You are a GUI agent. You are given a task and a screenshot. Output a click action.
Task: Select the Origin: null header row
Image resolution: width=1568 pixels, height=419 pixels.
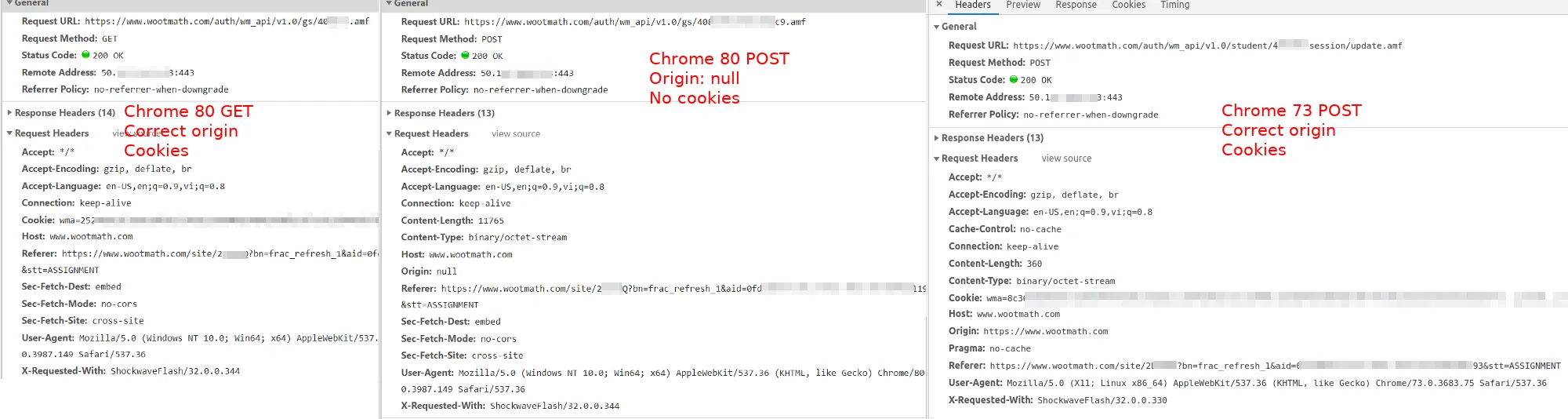(x=429, y=271)
